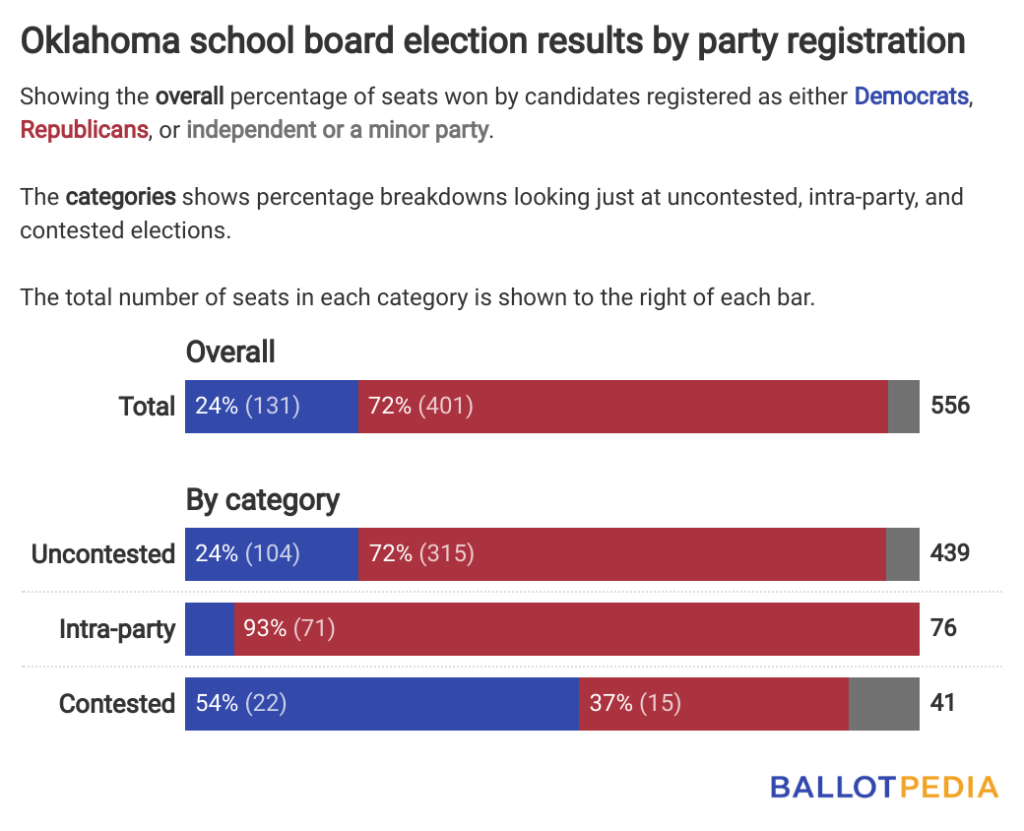The height and width of the screenshot is (831, 1024).
Task: Click the blue Democrats legend text
Action: coord(912,97)
